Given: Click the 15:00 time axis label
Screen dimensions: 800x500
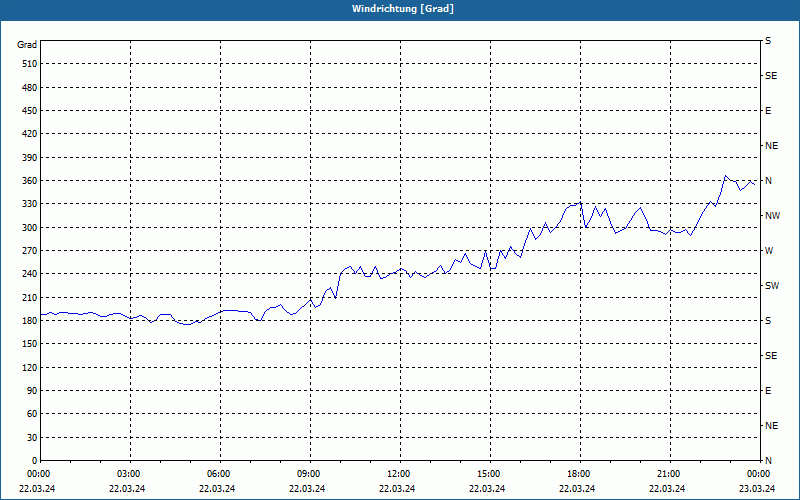Looking at the screenshot, I should (490, 474).
